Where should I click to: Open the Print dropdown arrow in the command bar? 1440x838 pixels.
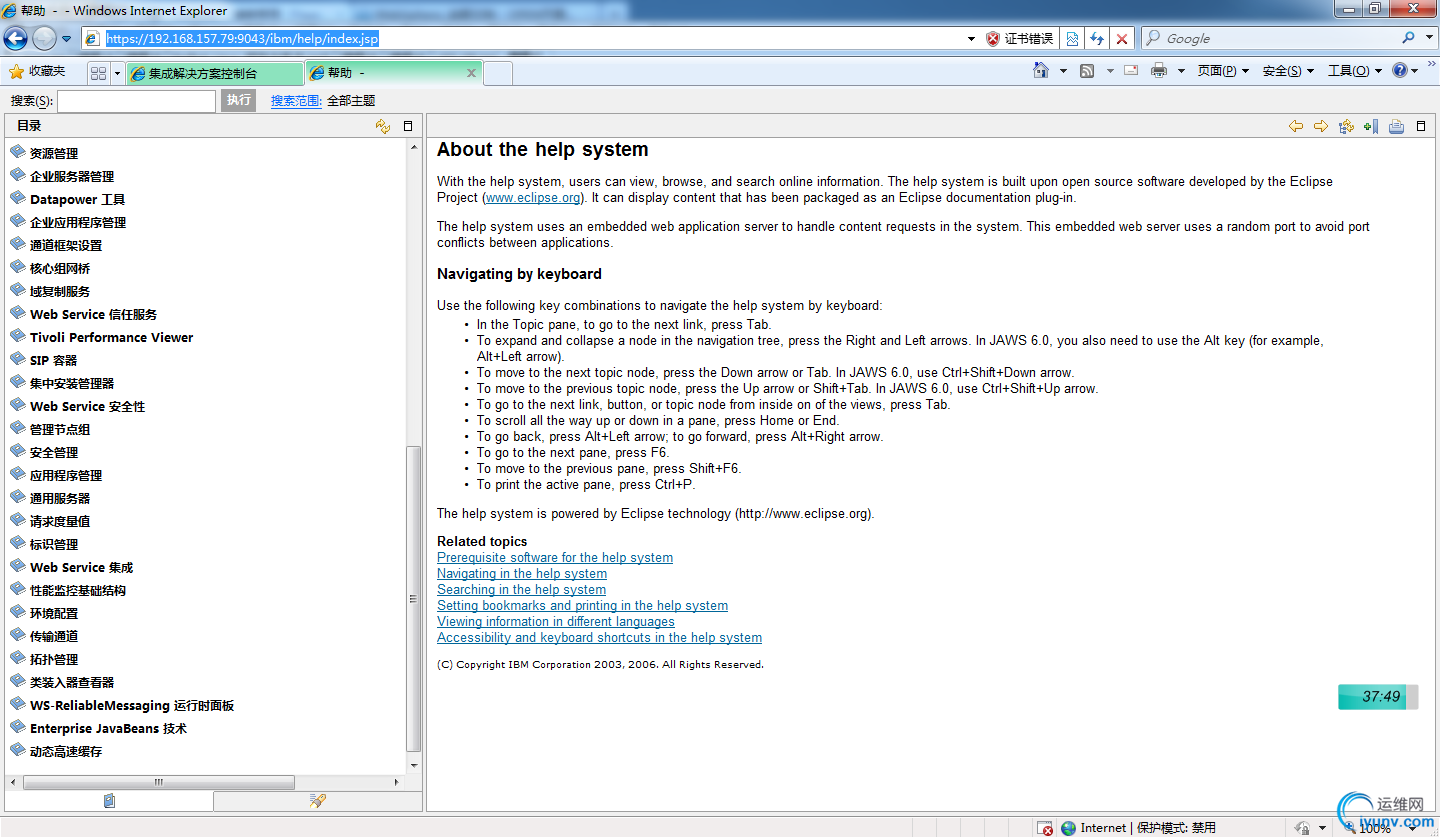tap(1181, 71)
